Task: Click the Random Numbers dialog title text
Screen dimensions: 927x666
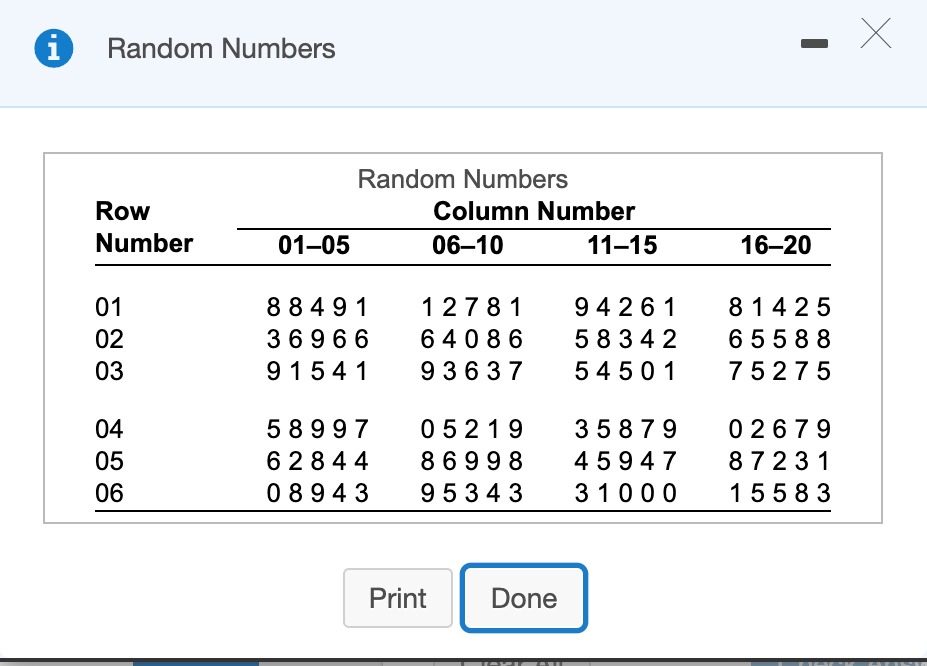Action: pos(221,48)
